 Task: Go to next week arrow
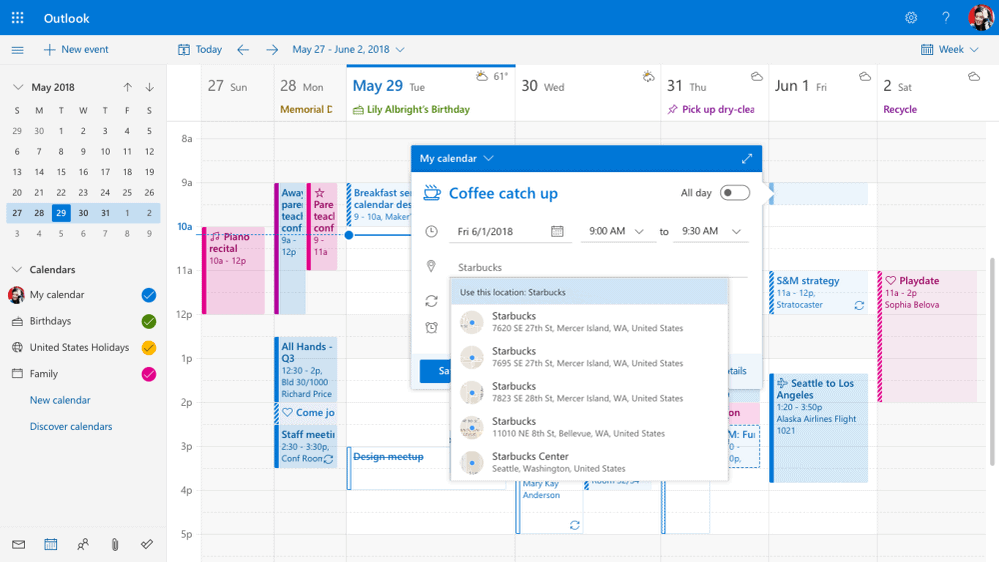[272, 49]
